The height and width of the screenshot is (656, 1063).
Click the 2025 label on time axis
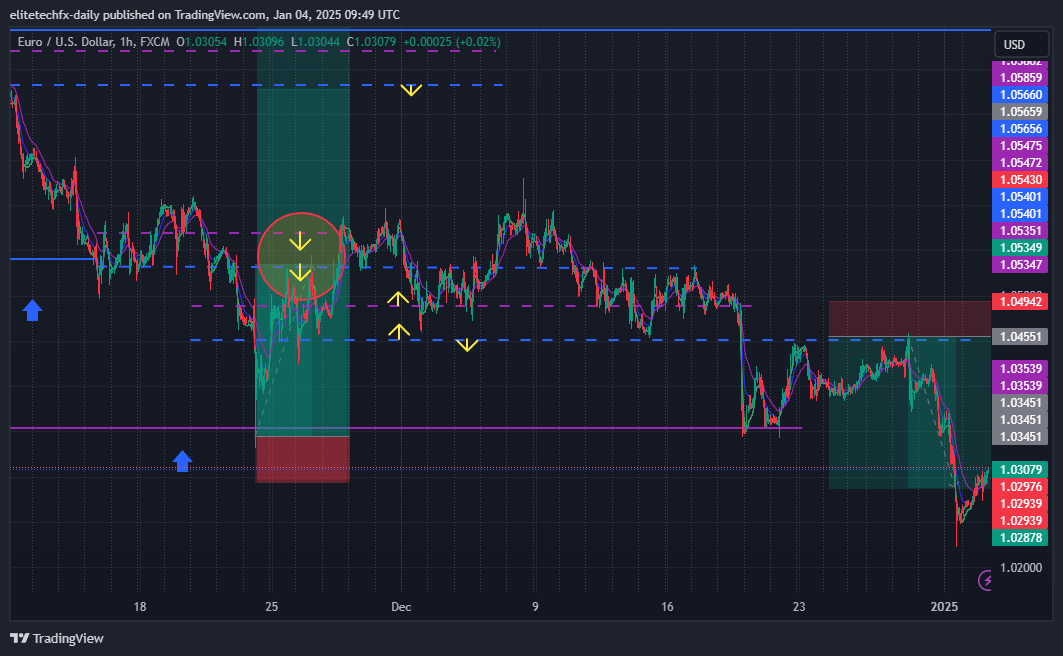pos(944,607)
